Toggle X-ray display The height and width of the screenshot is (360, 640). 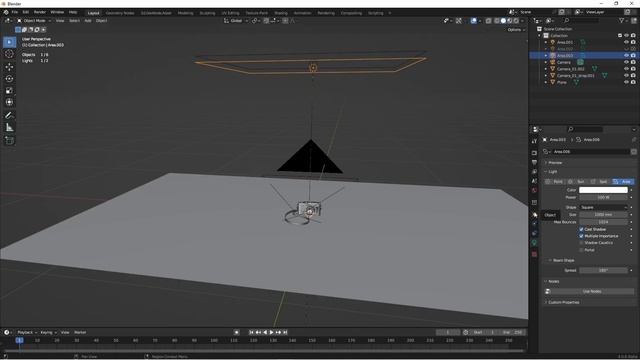click(x=489, y=20)
